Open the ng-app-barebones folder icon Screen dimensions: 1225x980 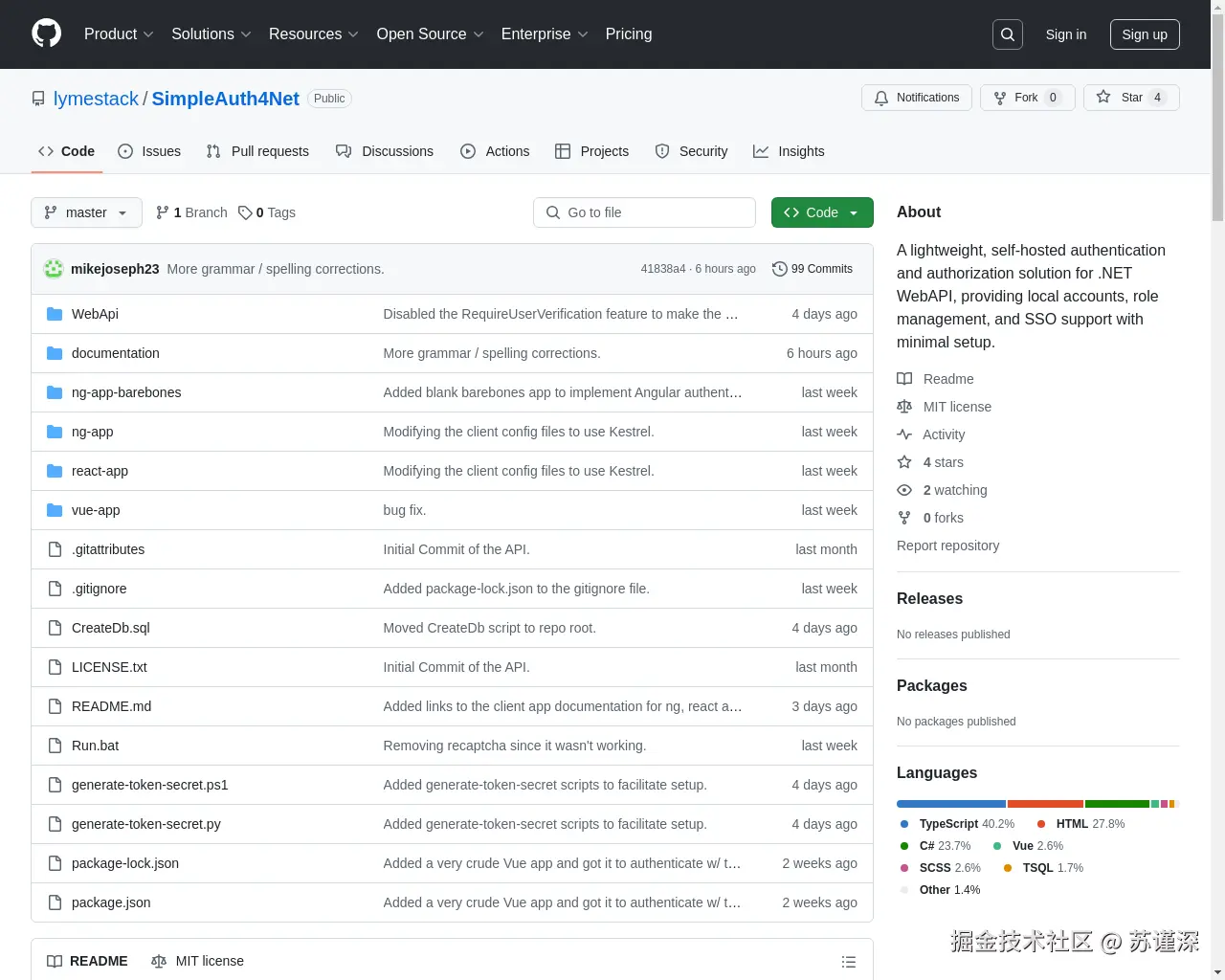(55, 392)
